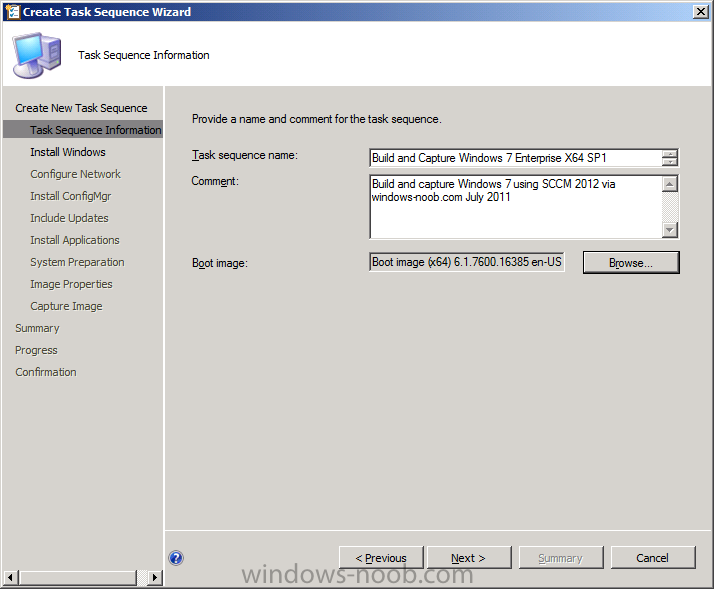The image size is (714, 589).
Task: Click the Boot image read-only field
Action: [x=467, y=262]
